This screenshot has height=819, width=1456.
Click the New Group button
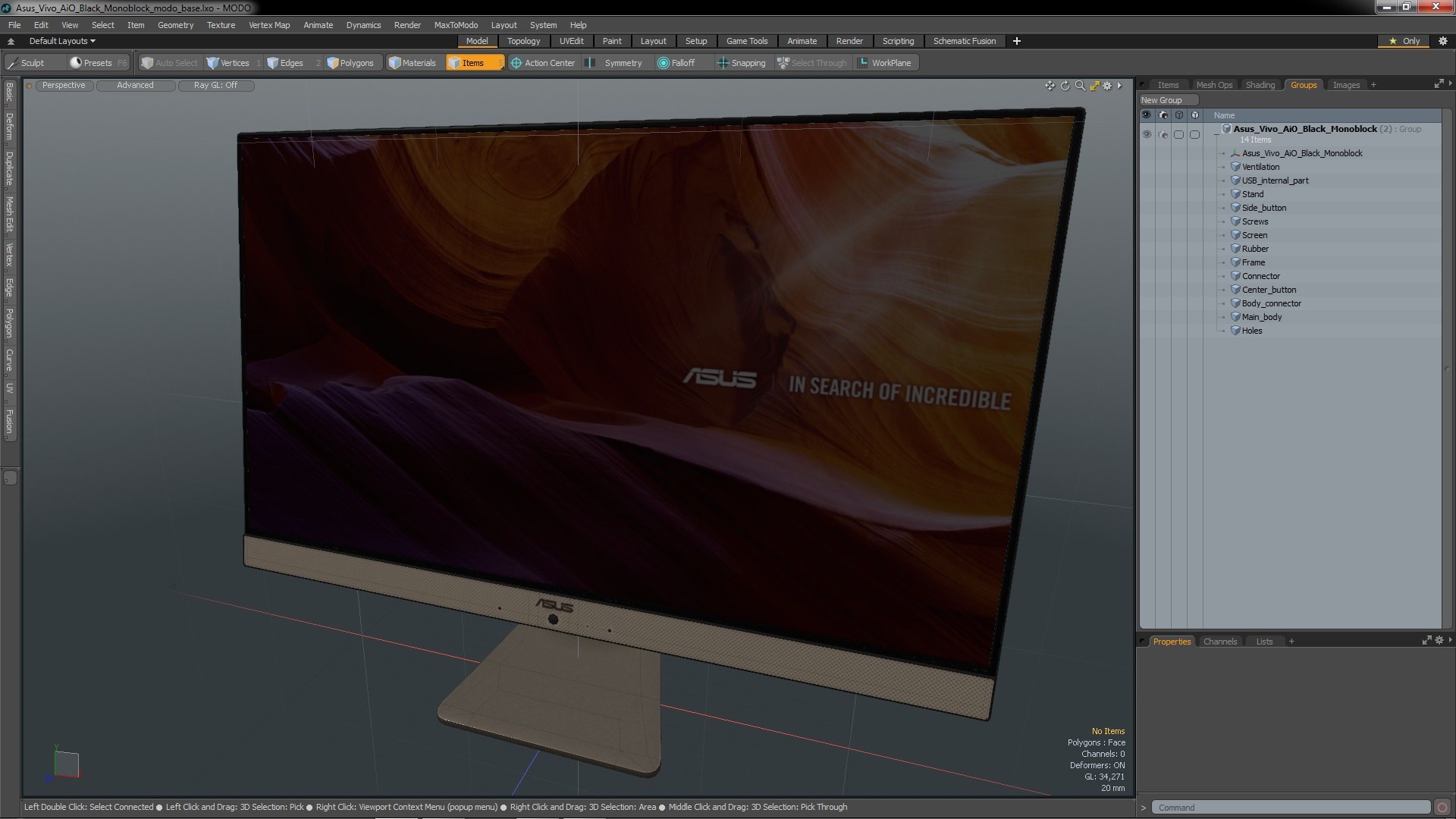(x=1168, y=100)
